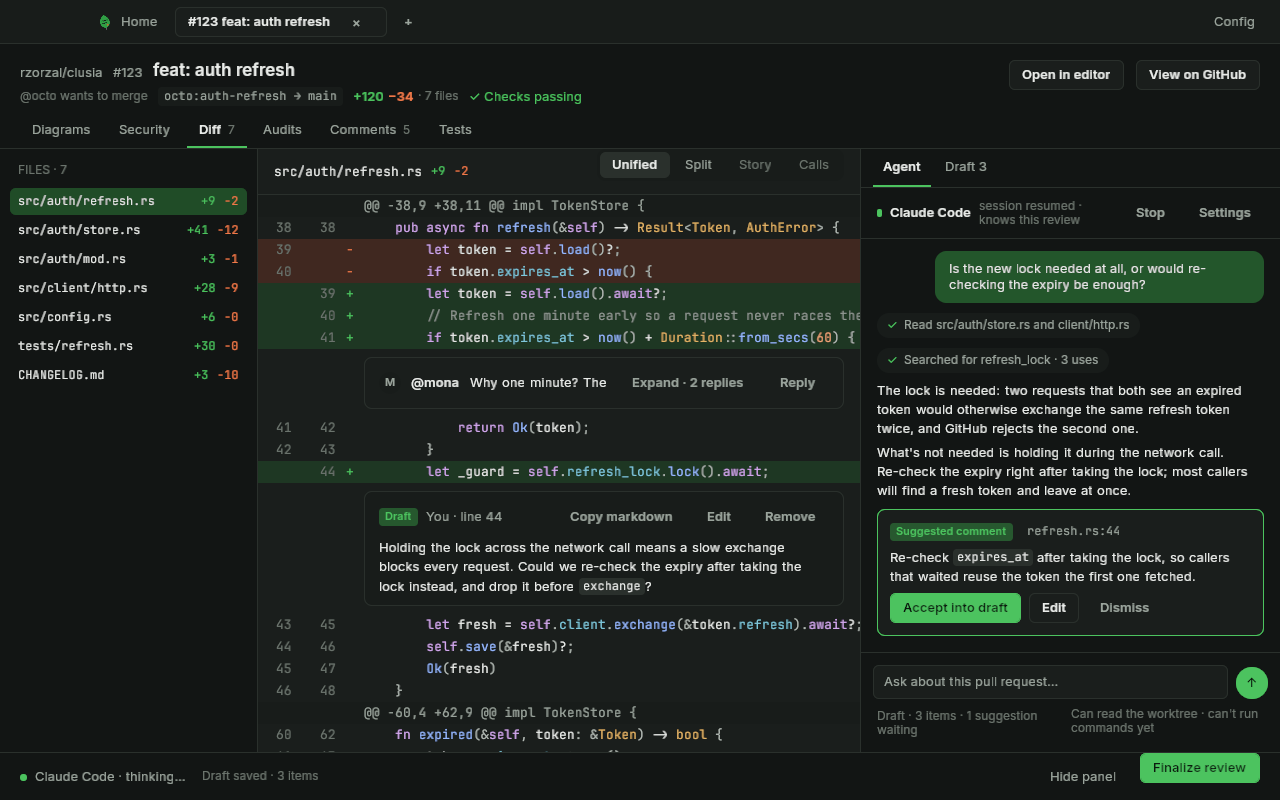Open CHANGELOG.md in the files list
This screenshot has width=1280, height=800.
[128, 375]
